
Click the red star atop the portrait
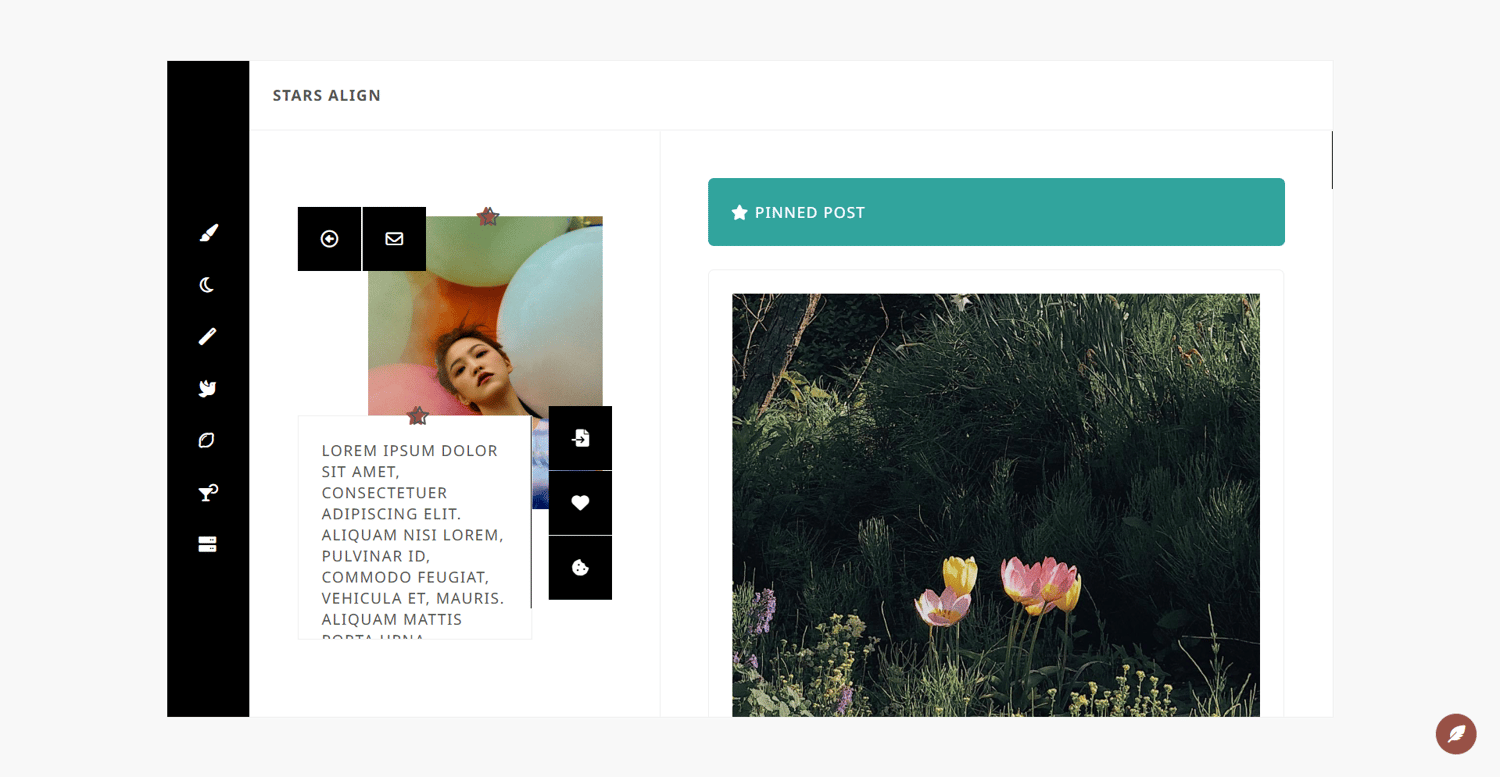[487, 216]
